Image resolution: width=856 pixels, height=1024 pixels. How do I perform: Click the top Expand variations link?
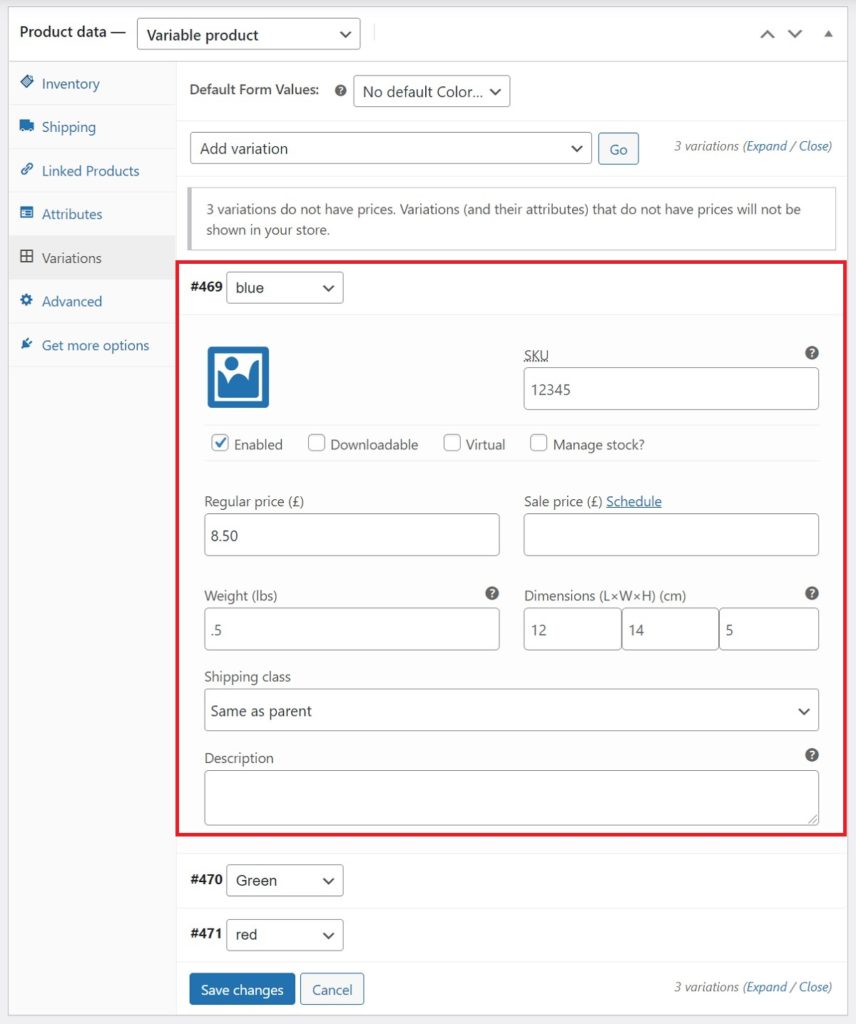[x=767, y=146]
